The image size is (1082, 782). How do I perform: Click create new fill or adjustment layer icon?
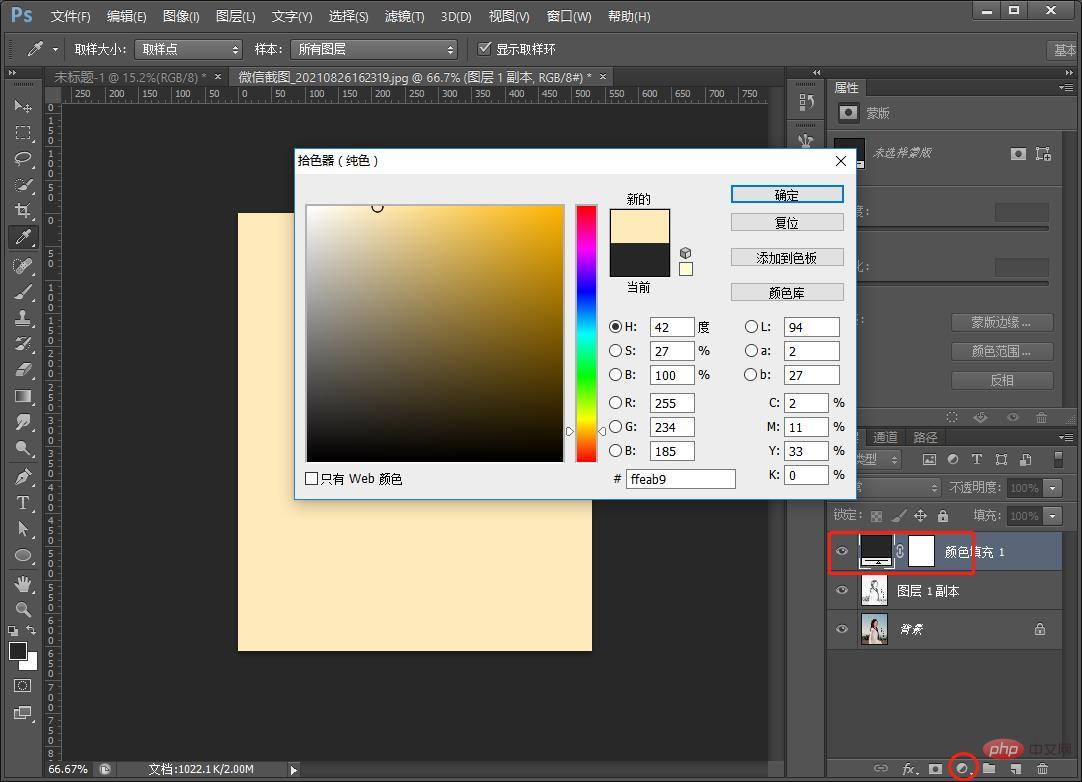tap(962, 768)
